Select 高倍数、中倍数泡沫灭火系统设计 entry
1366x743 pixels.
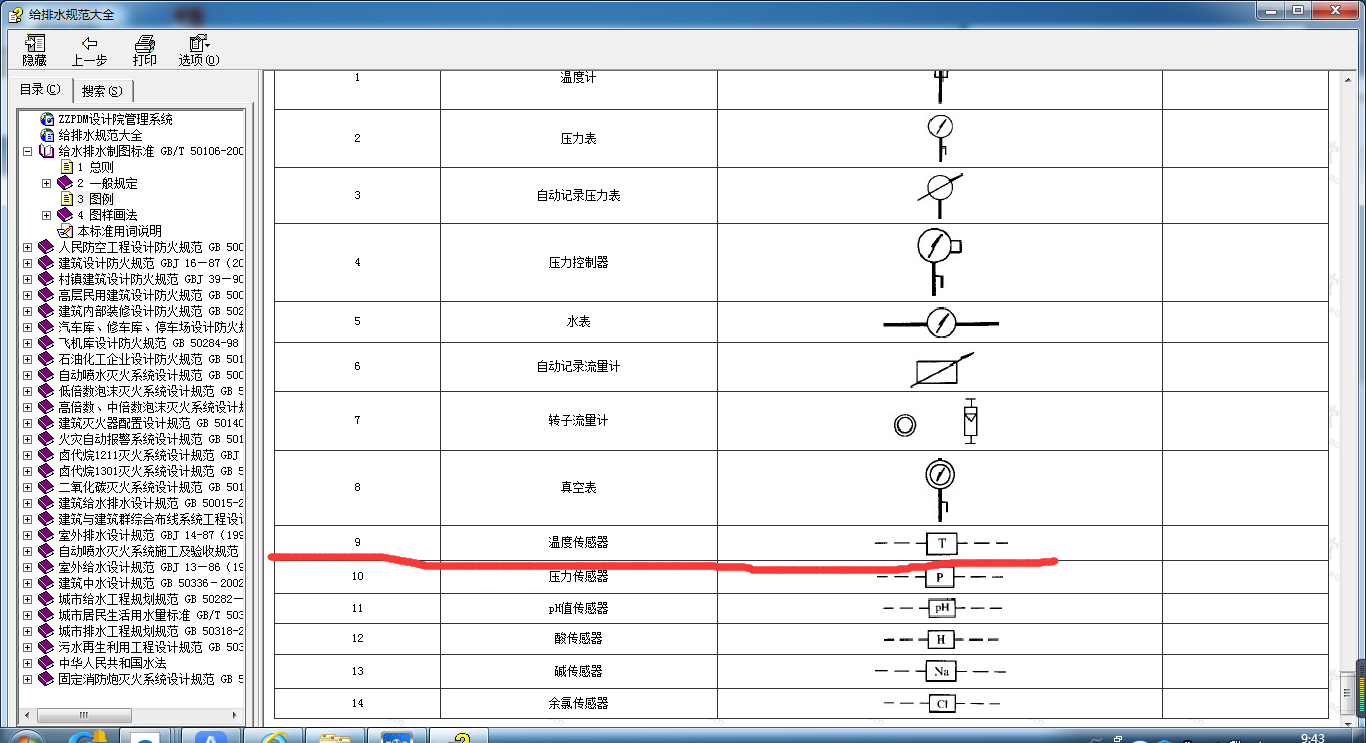[x=151, y=407]
